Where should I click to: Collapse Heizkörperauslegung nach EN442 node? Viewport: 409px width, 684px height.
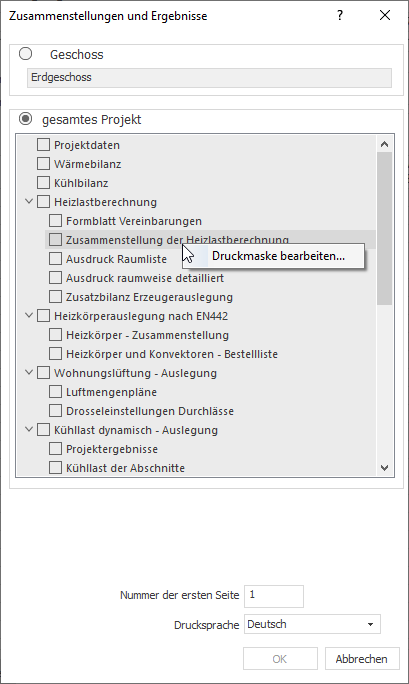(x=29, y=315)
